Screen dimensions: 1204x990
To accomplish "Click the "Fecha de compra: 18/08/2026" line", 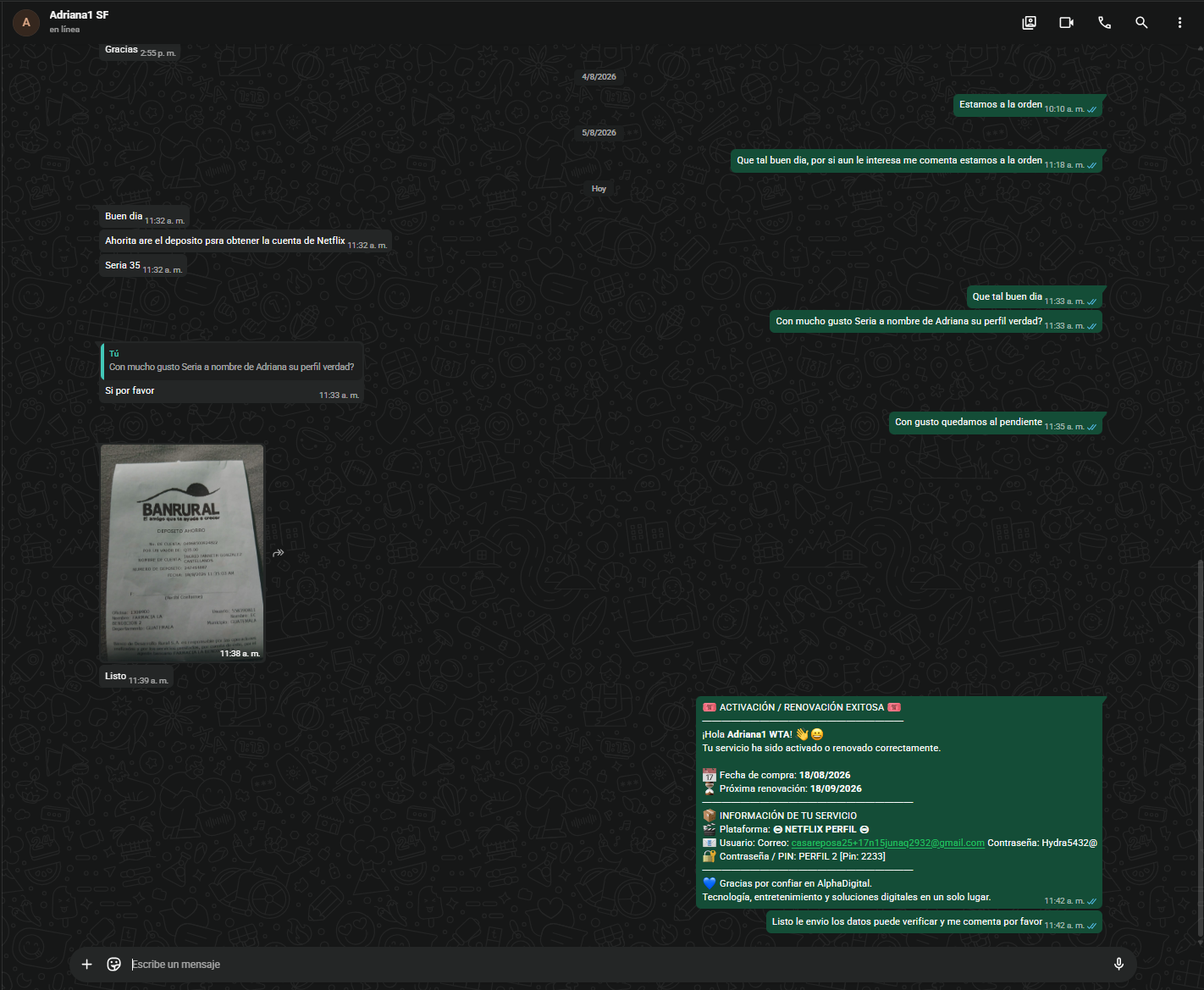I will 776,776.
